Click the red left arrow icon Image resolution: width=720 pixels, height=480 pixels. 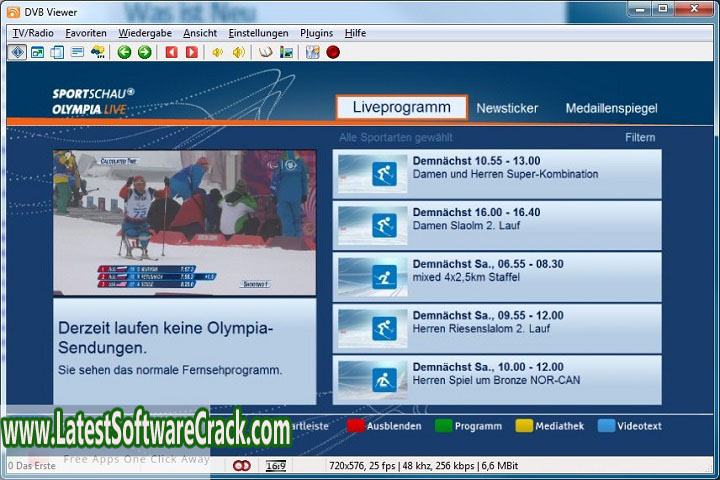coord(172,52)
